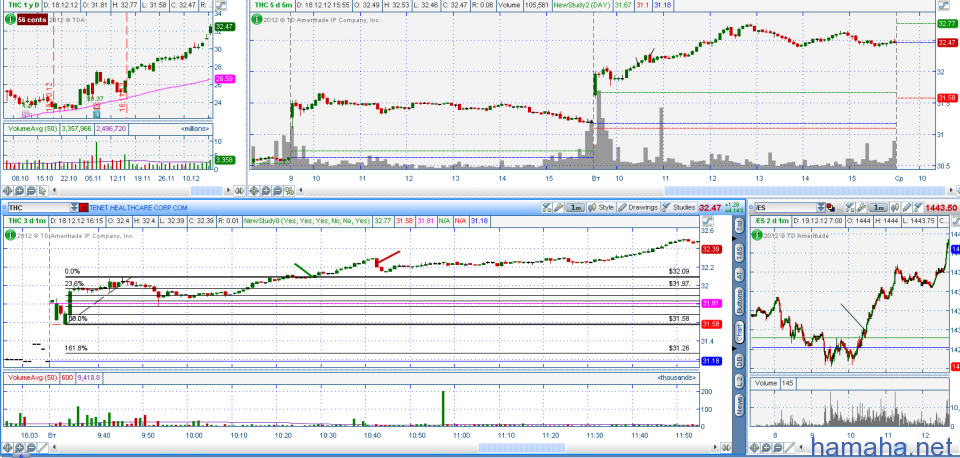
Task: Click THC symbol input field
Action: click(39, 208)
